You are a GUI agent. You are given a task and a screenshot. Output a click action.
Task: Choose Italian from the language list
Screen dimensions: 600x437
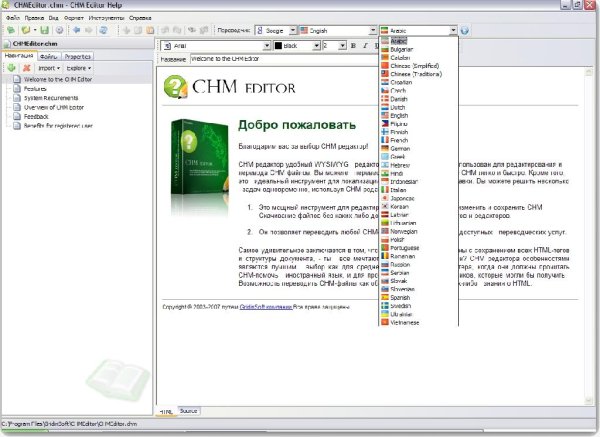pos(419,190)
